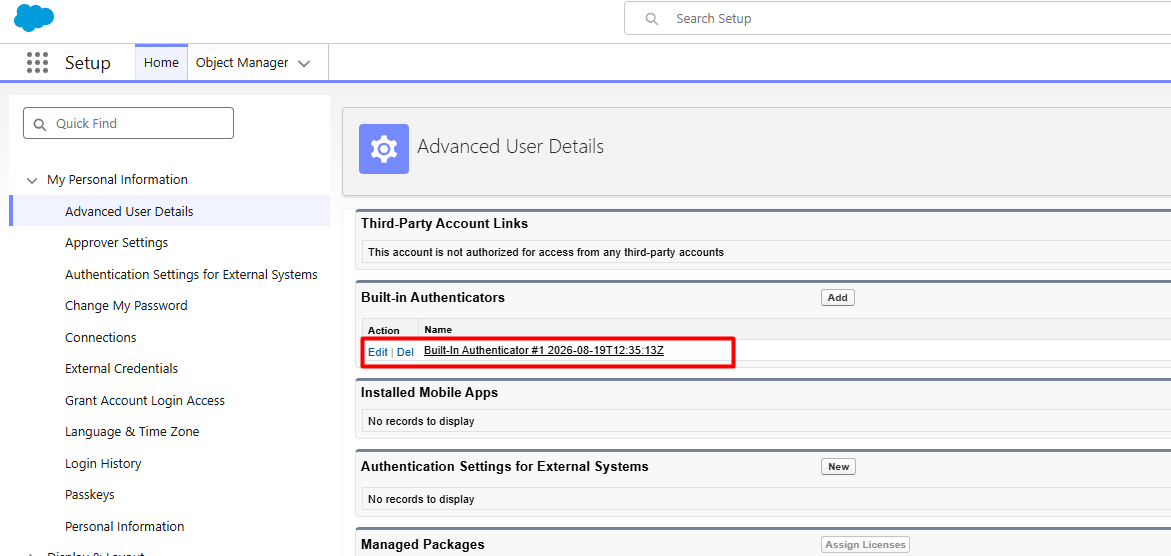
Task: Click the Assign Licenses button
Action: pyautogui.click(x=866, y=545)
